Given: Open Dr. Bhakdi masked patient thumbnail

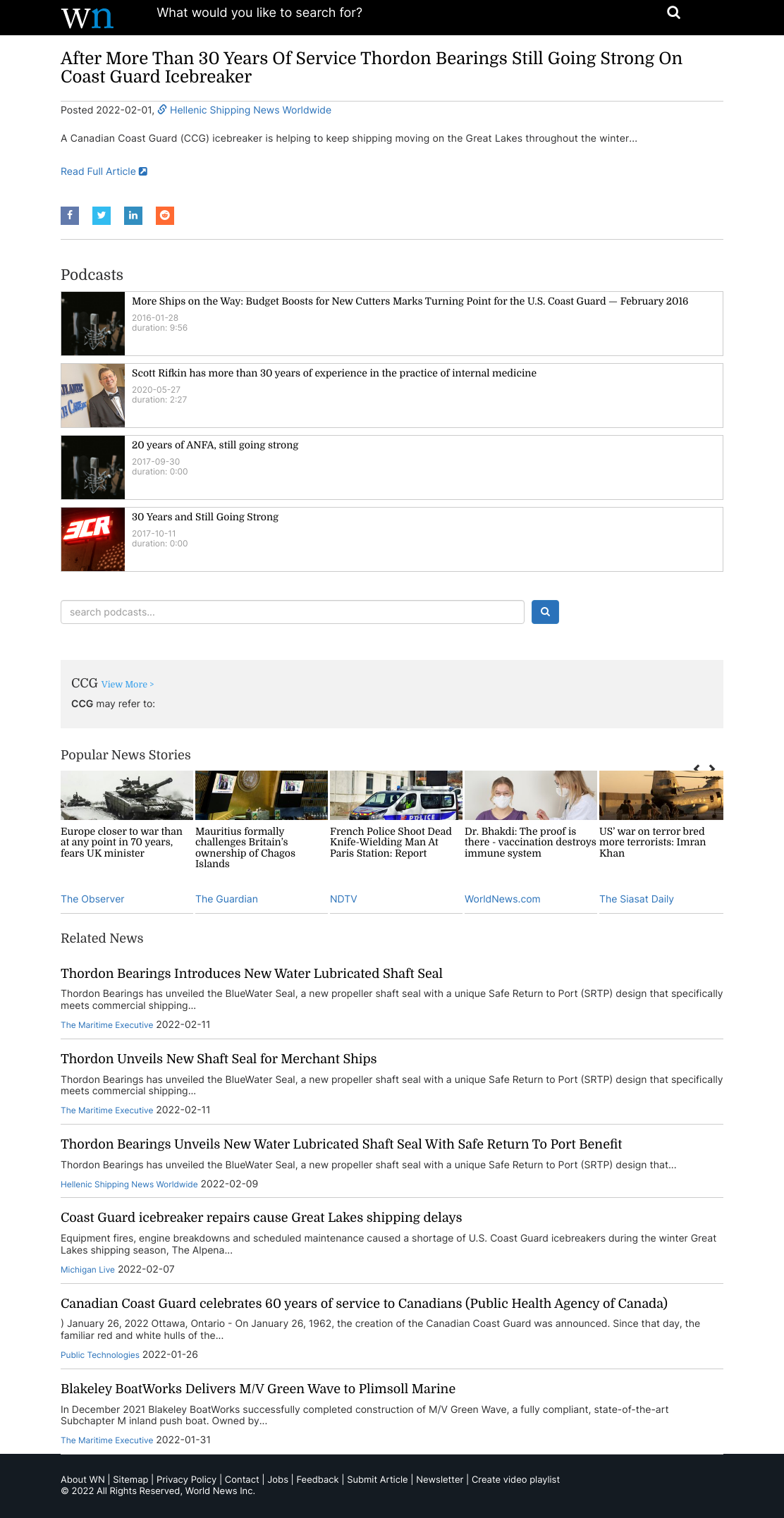Looking at the screenshot, I should (x=531, y=795).
